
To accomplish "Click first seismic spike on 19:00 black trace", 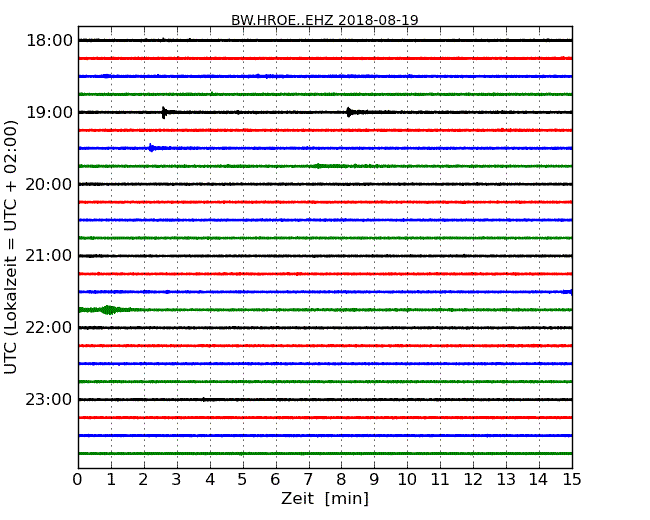I will click(x=165, y=112).
